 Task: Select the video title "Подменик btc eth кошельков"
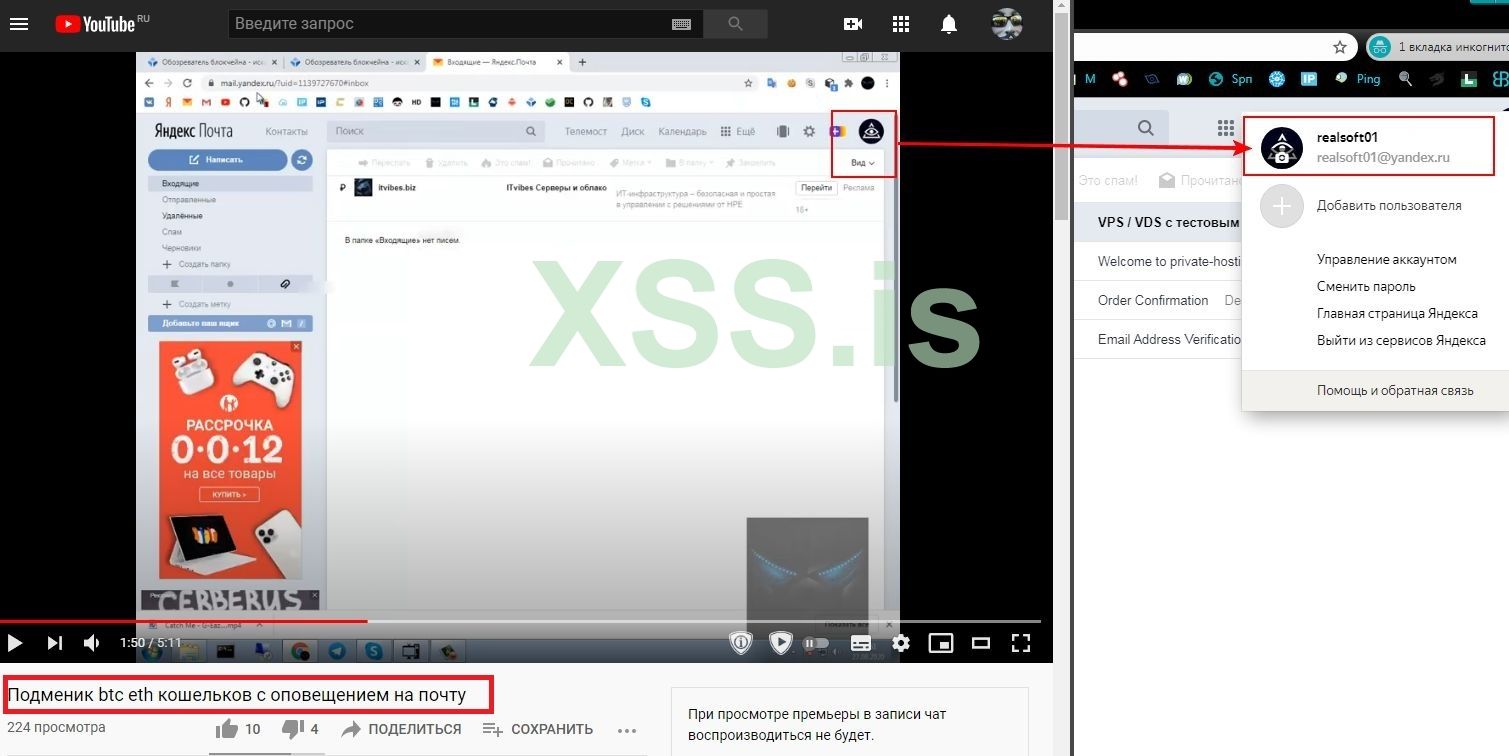[x=237, y=695]
